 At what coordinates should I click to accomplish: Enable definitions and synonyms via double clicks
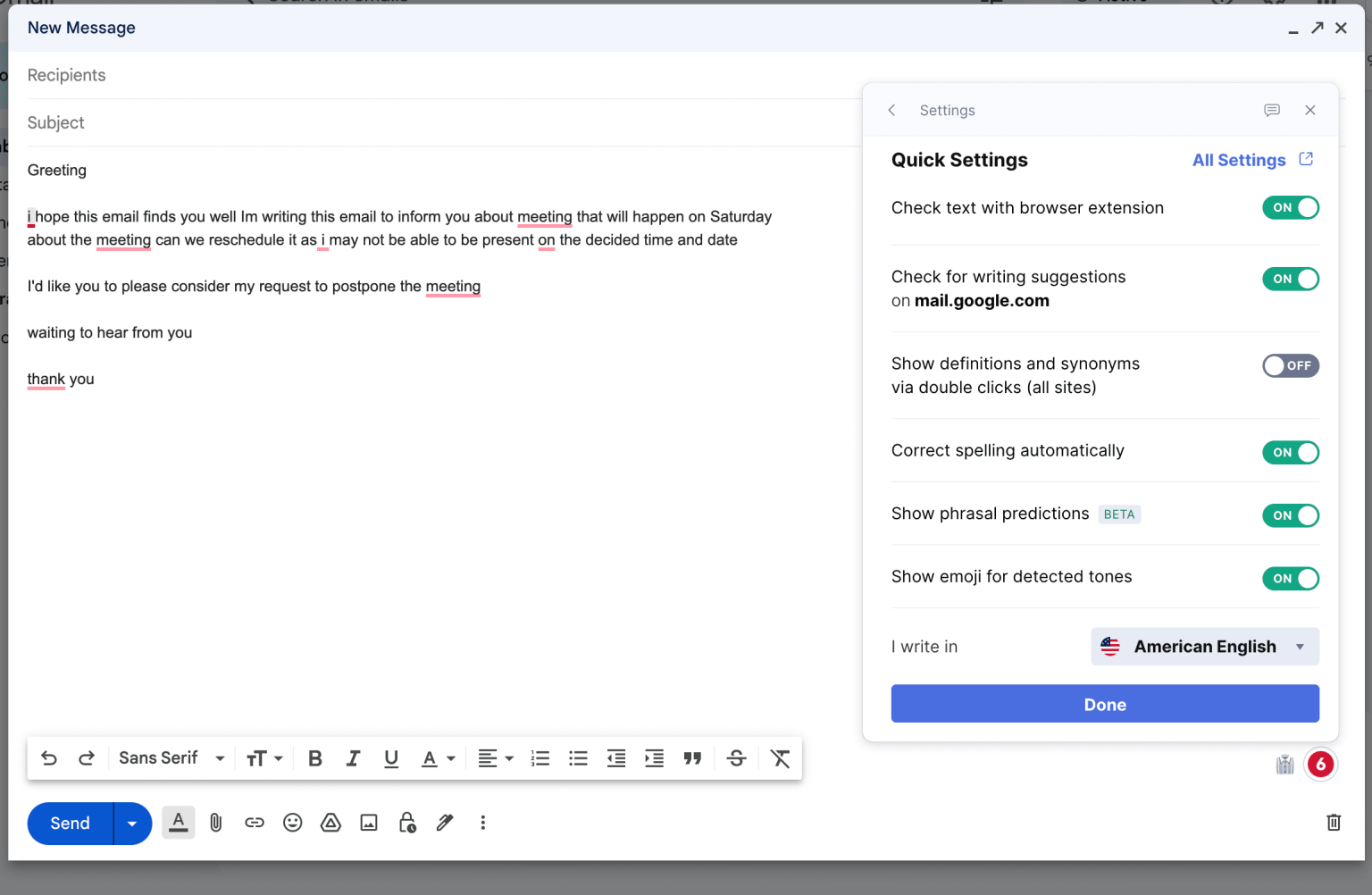pos(1290,365)
